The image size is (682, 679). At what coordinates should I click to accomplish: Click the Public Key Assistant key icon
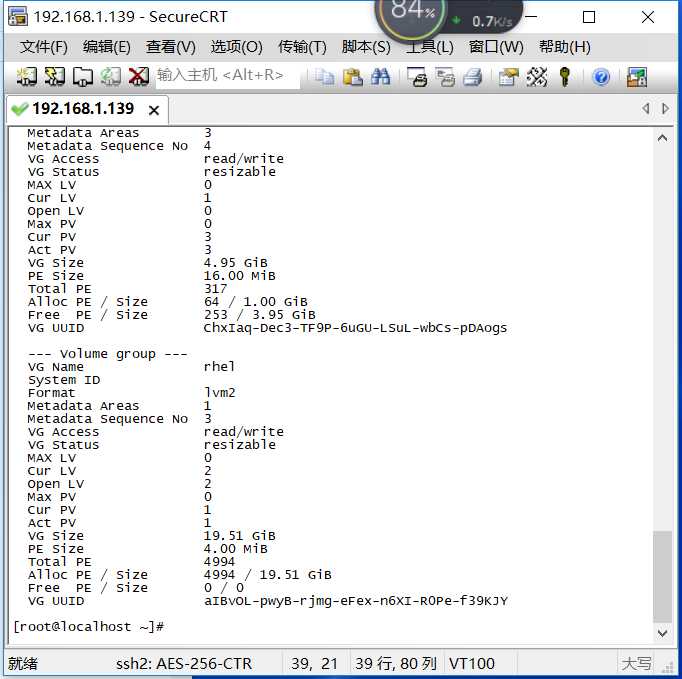(565, 77)
